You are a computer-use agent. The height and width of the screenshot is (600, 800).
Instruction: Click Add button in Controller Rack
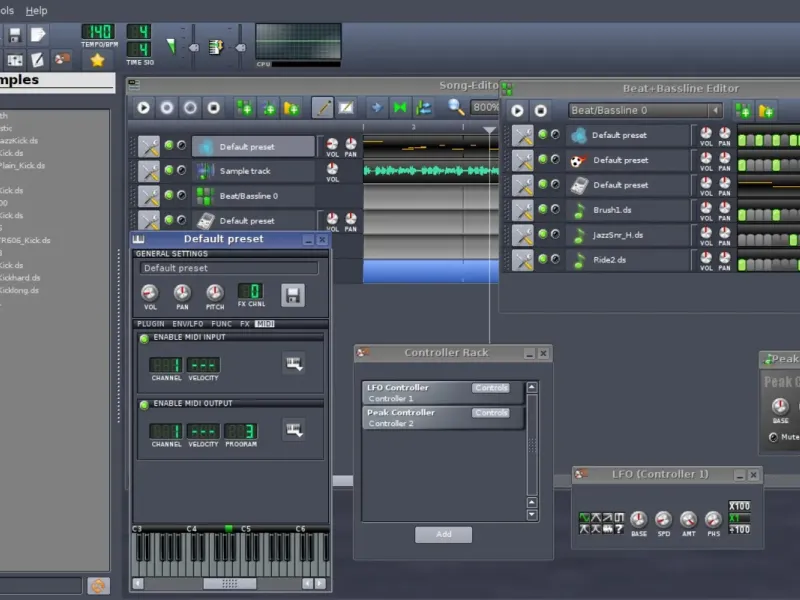(443, 535)
